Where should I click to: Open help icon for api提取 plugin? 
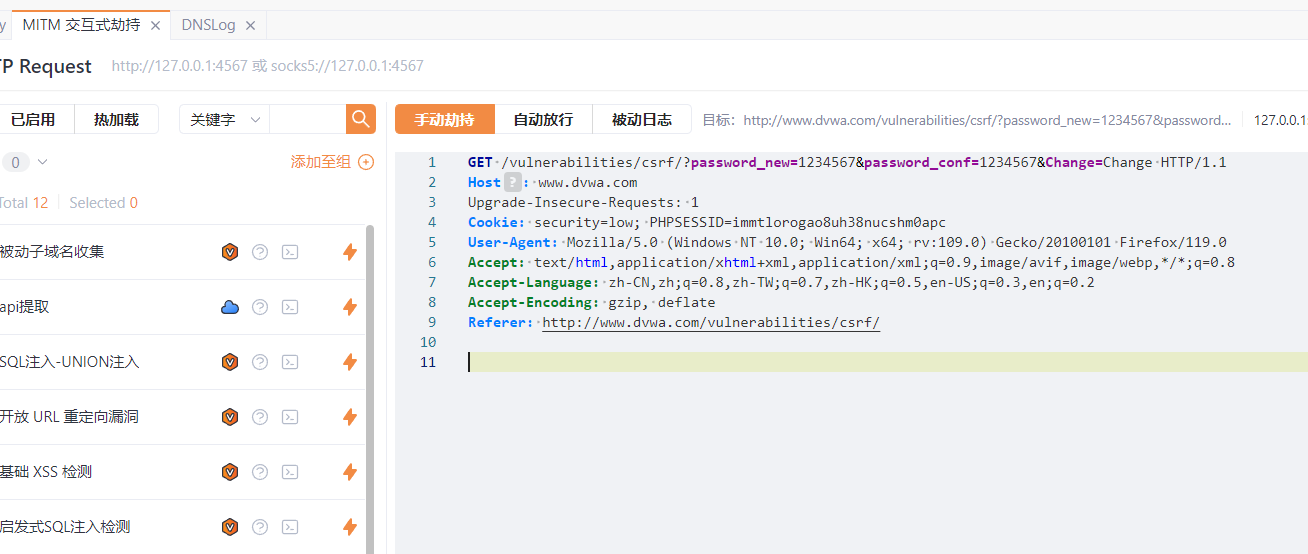(260, 307)
